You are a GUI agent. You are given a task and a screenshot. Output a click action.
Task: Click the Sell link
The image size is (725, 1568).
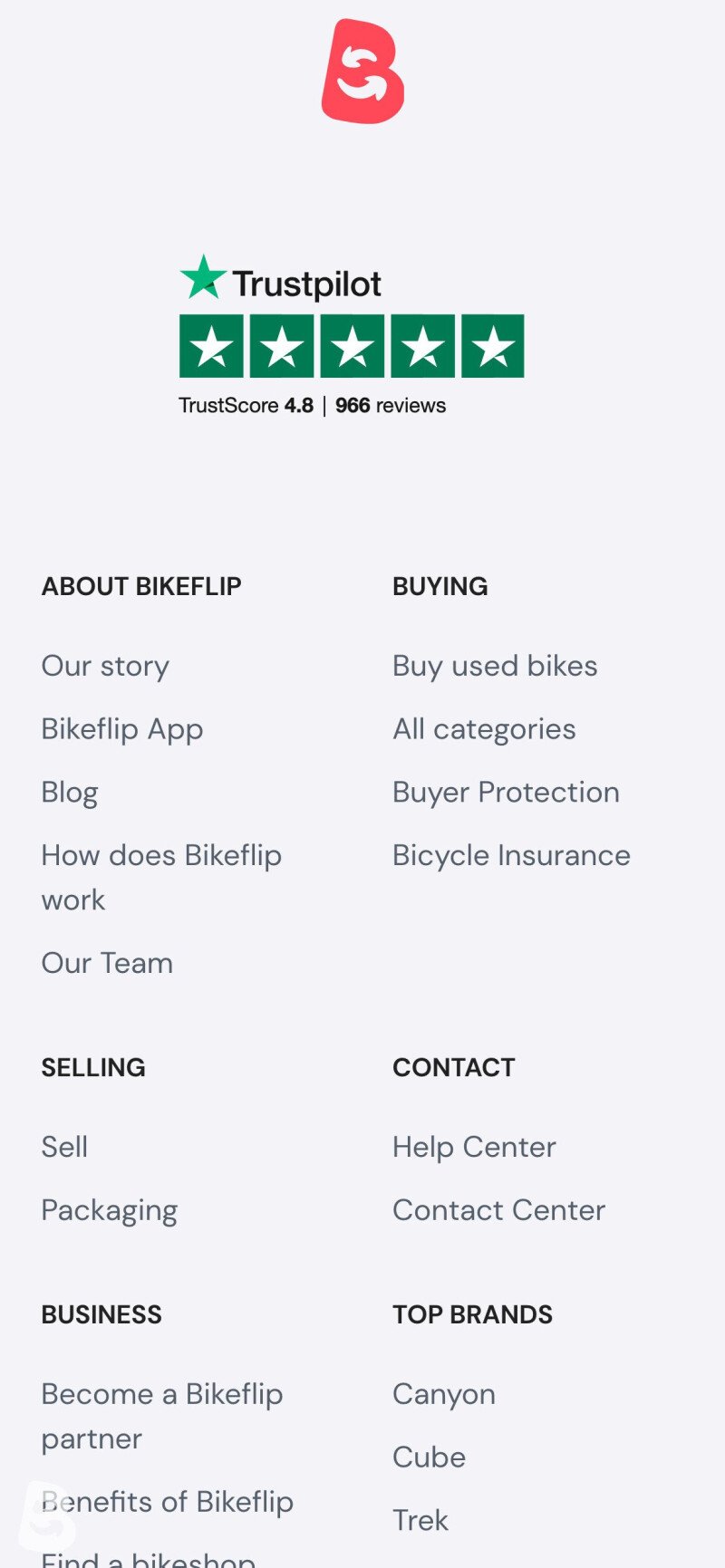coord(64,1147)
